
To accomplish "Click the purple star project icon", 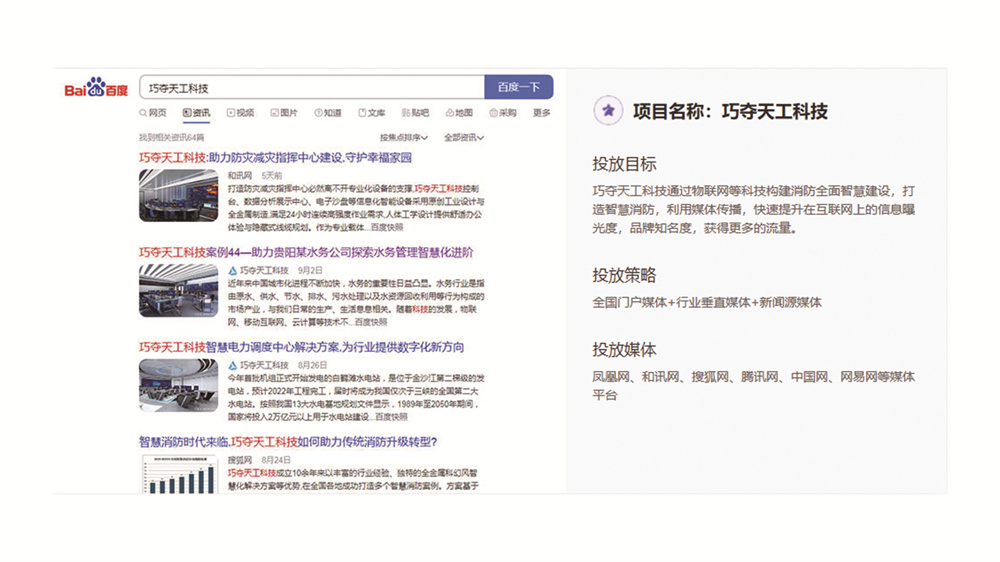I will coord(606,111).
